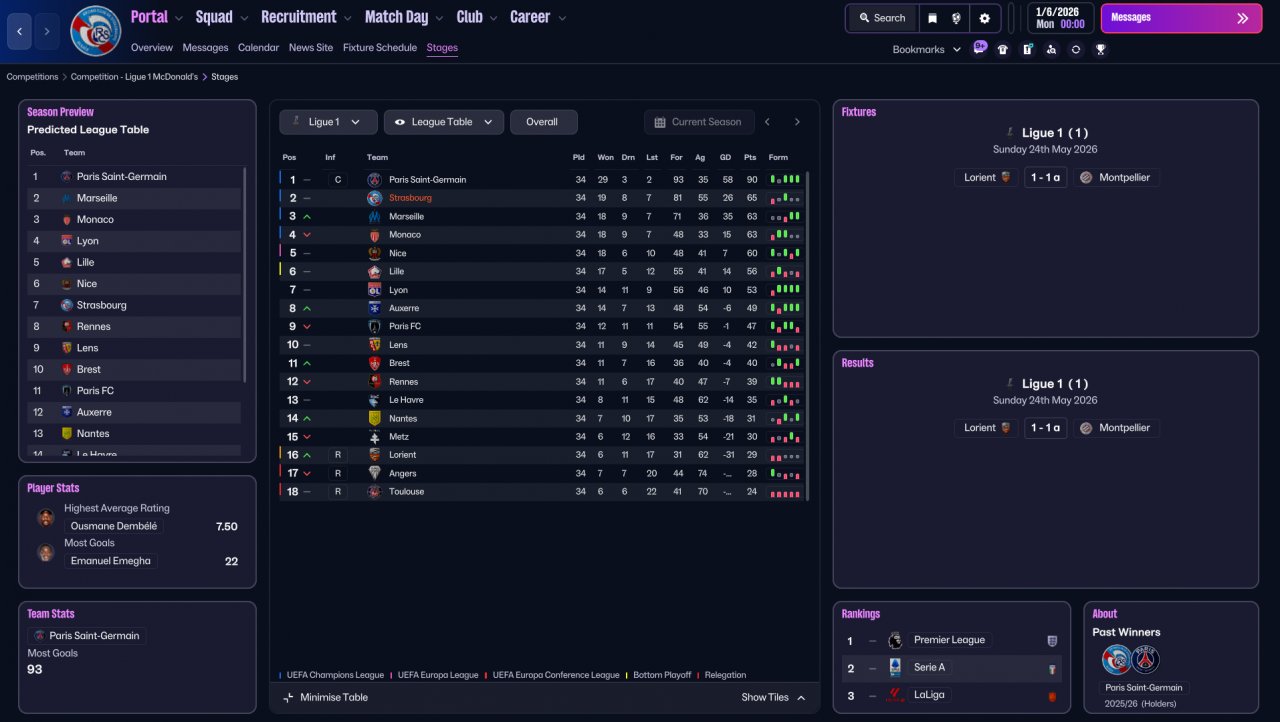Click the Lille crest in the league table
The width and height of the screenshot is (1280, 722).
374,271
